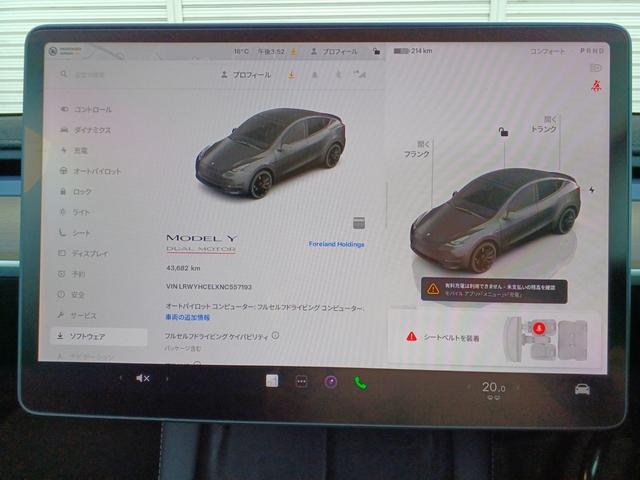Open the white app icon in dock
Image resolution: width=640 pixels, height=480 pixels.
[x=272, y=381]
